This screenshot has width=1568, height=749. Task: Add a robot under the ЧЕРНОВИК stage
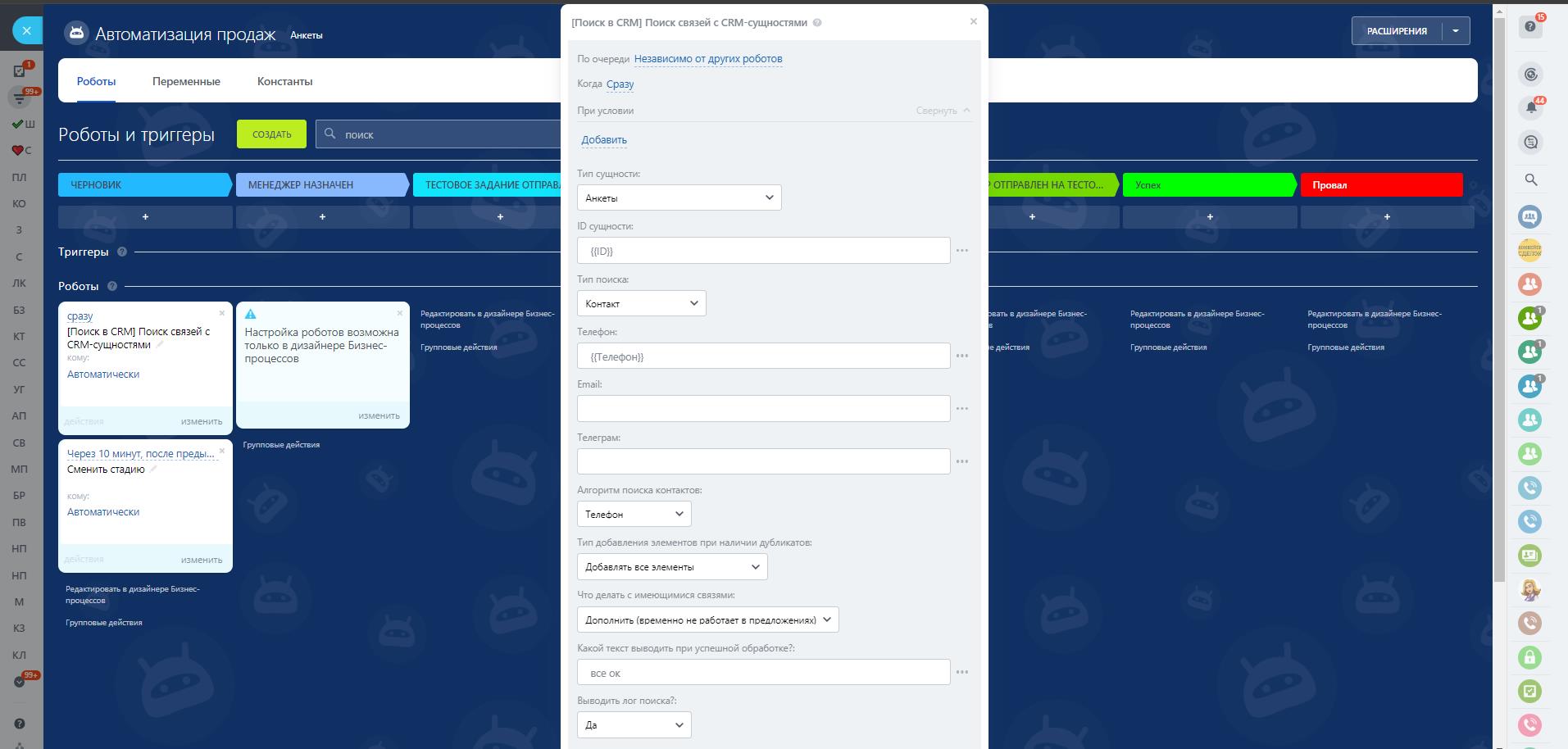point(145,217)
